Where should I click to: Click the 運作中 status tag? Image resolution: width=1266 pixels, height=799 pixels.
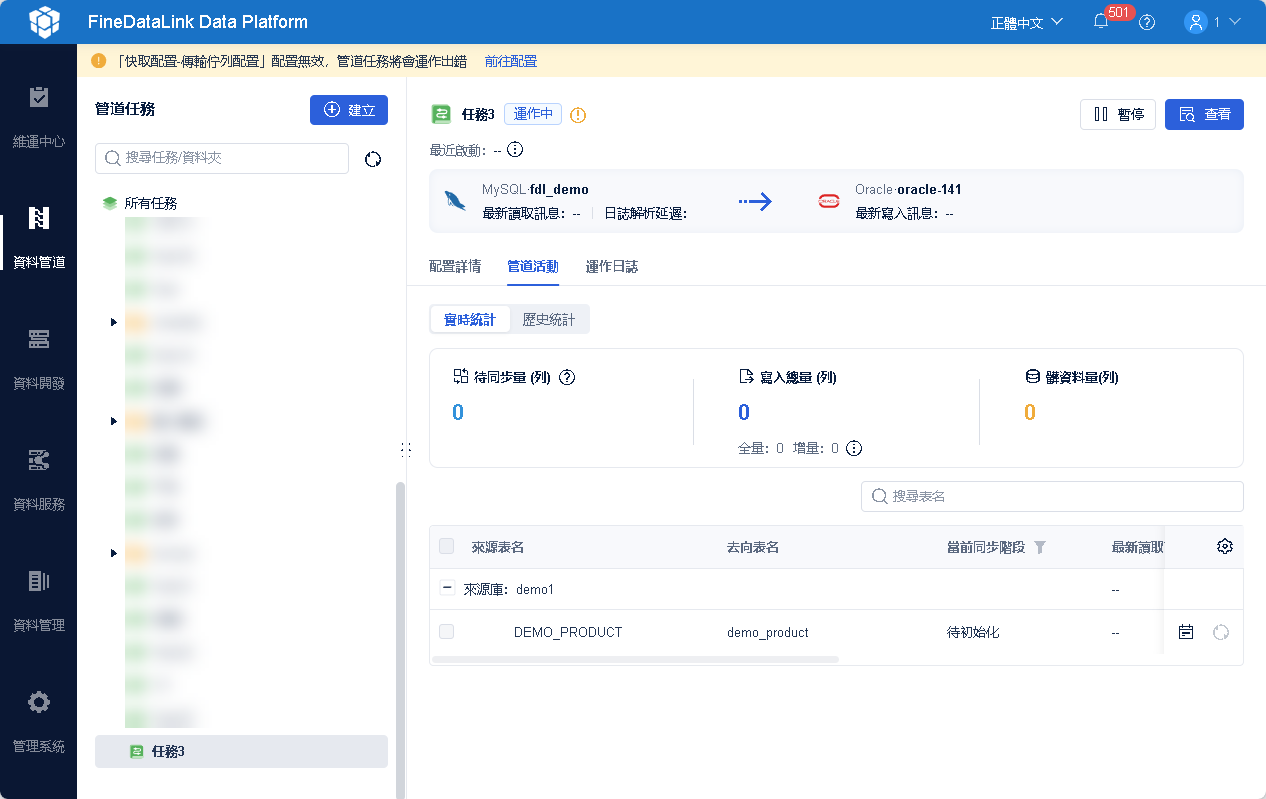point(533,114)
